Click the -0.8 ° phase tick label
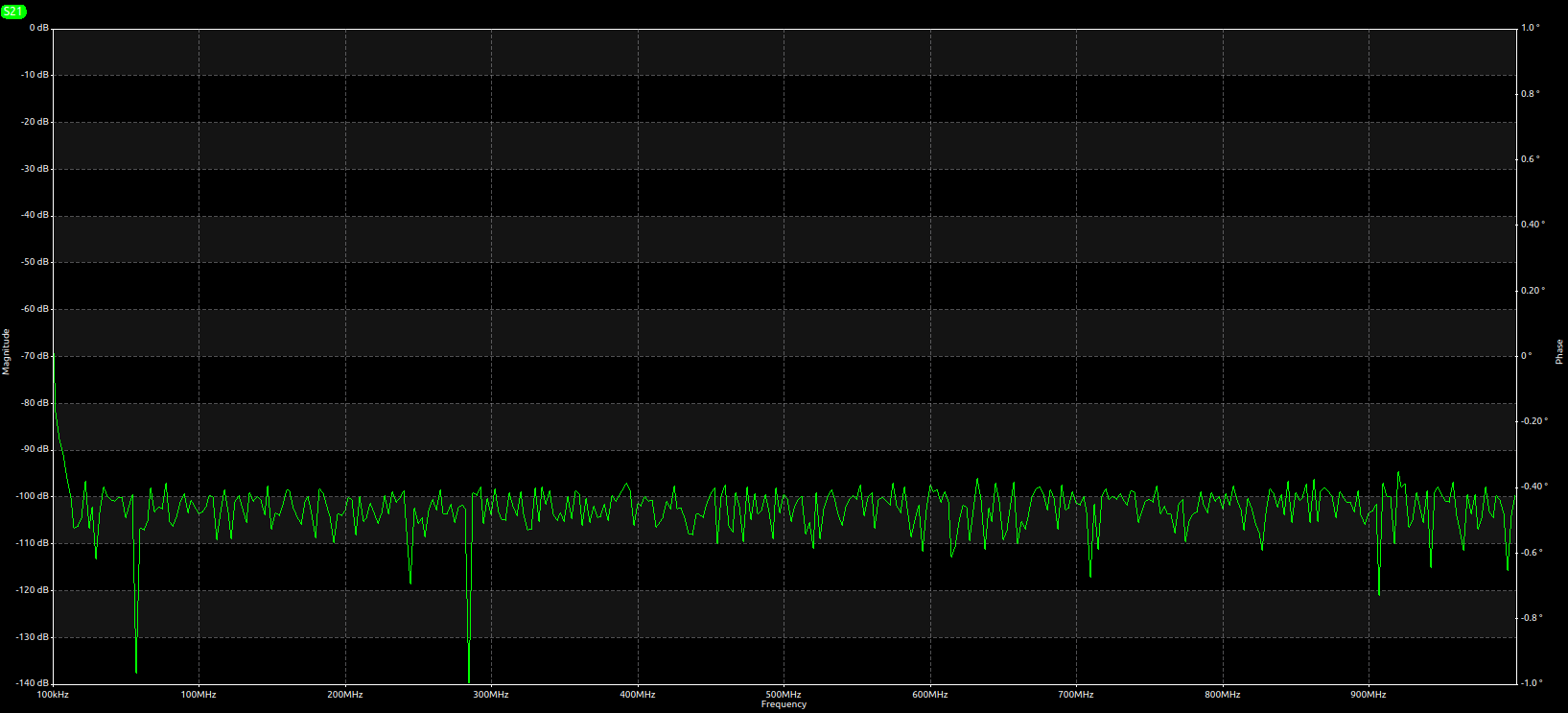This screenshot has width=1568, height=713. point(1533,618)
